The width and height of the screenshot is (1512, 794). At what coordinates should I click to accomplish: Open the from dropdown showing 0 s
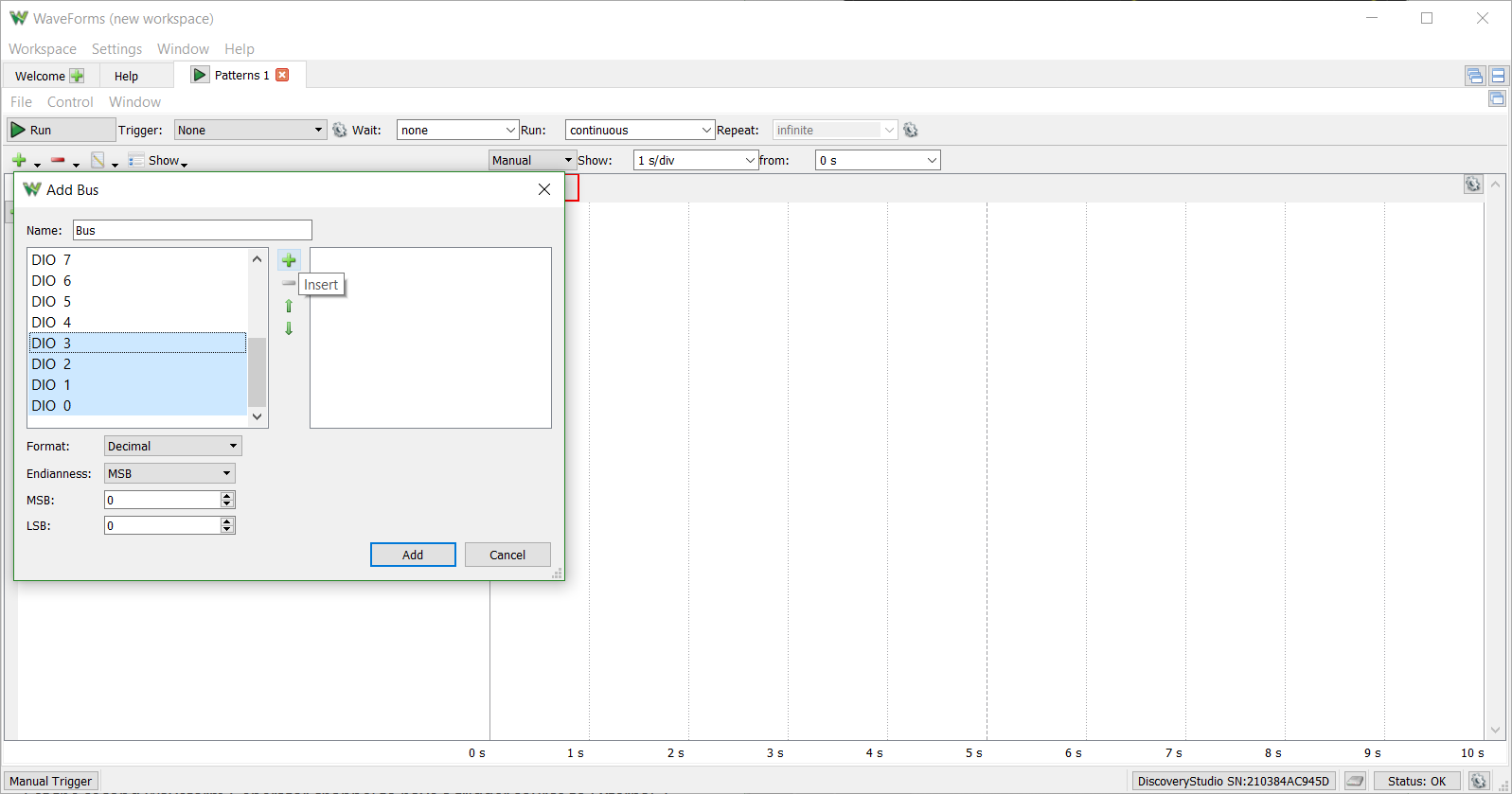coord(878,160)
